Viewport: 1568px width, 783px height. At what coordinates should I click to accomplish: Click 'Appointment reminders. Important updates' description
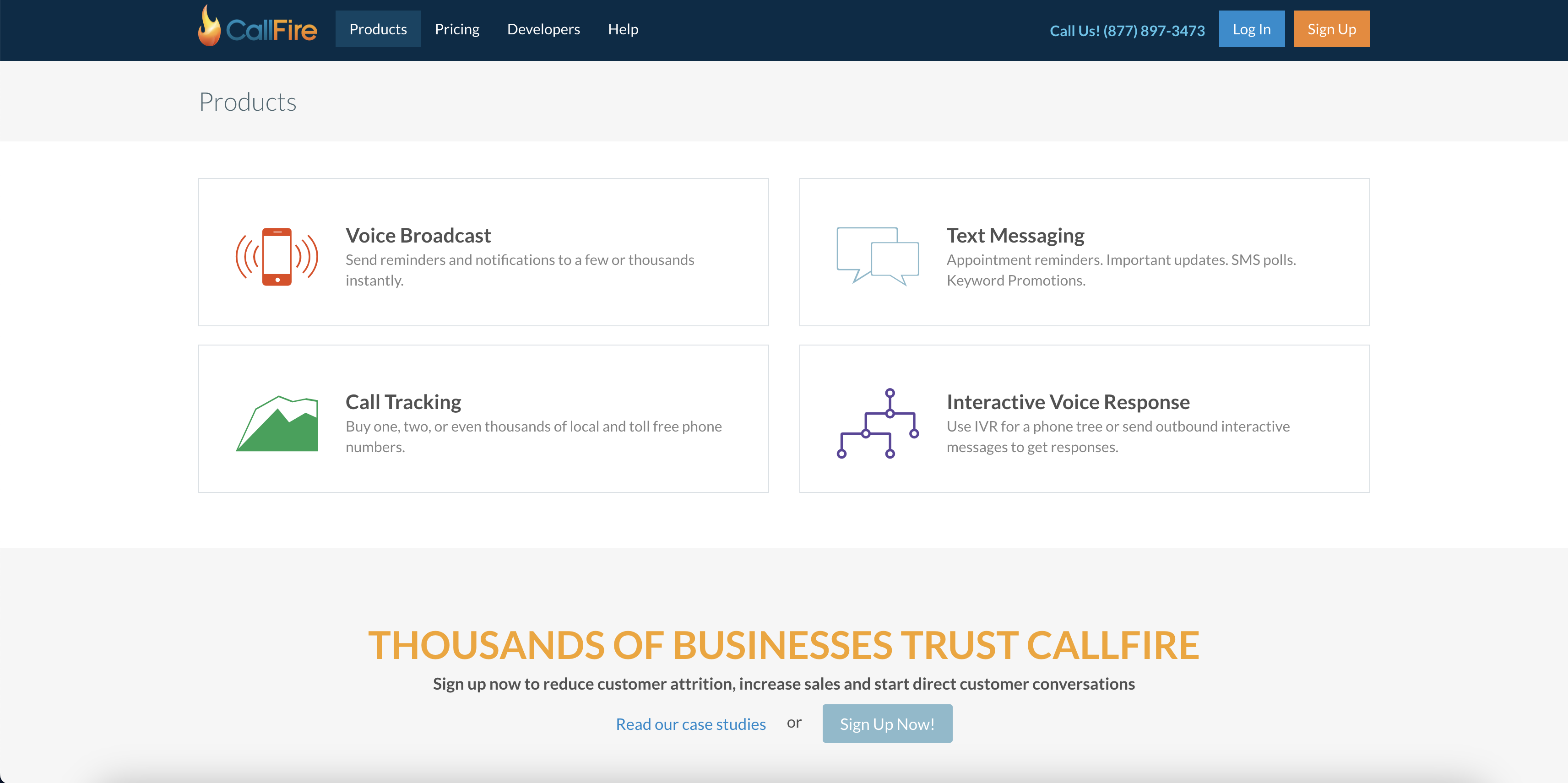click(x=1121, y=270)
